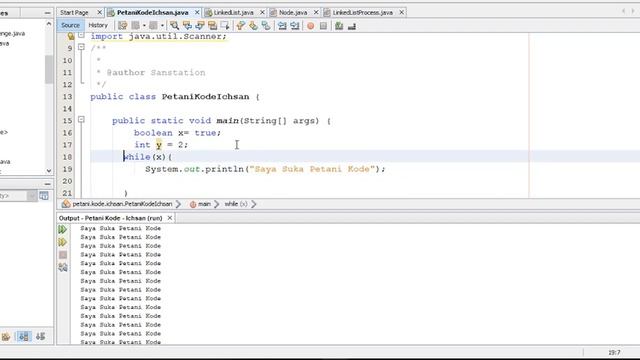Image resolution: width=640 pixels, height=360 pixels.
Task: Click the Forward navigation arrow icon
Action: point(153,26)
